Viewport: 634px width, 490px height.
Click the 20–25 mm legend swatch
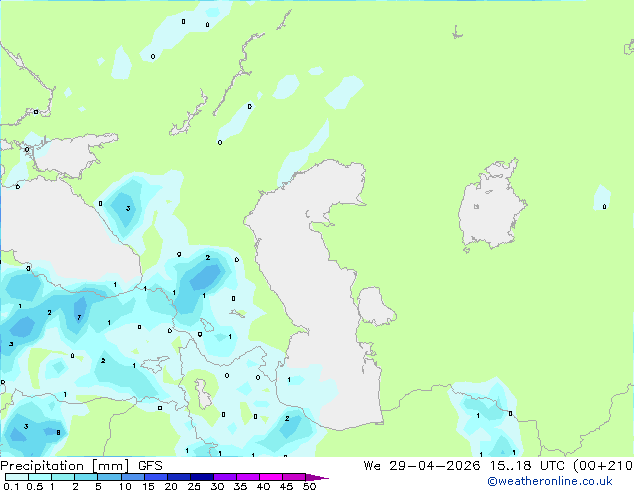click(178, 477)
